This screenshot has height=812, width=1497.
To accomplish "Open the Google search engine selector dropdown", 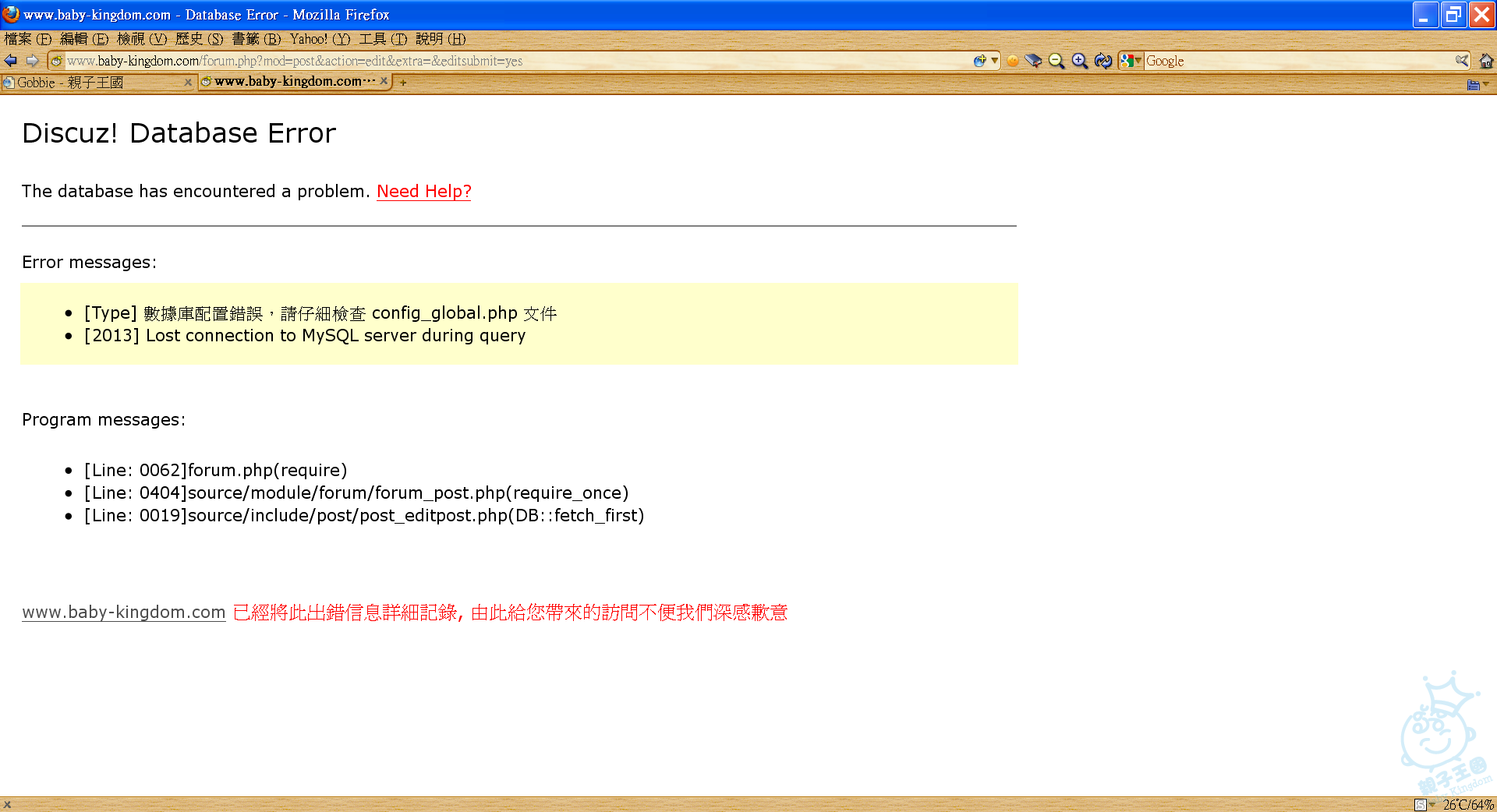I will tap(1130, 61).
